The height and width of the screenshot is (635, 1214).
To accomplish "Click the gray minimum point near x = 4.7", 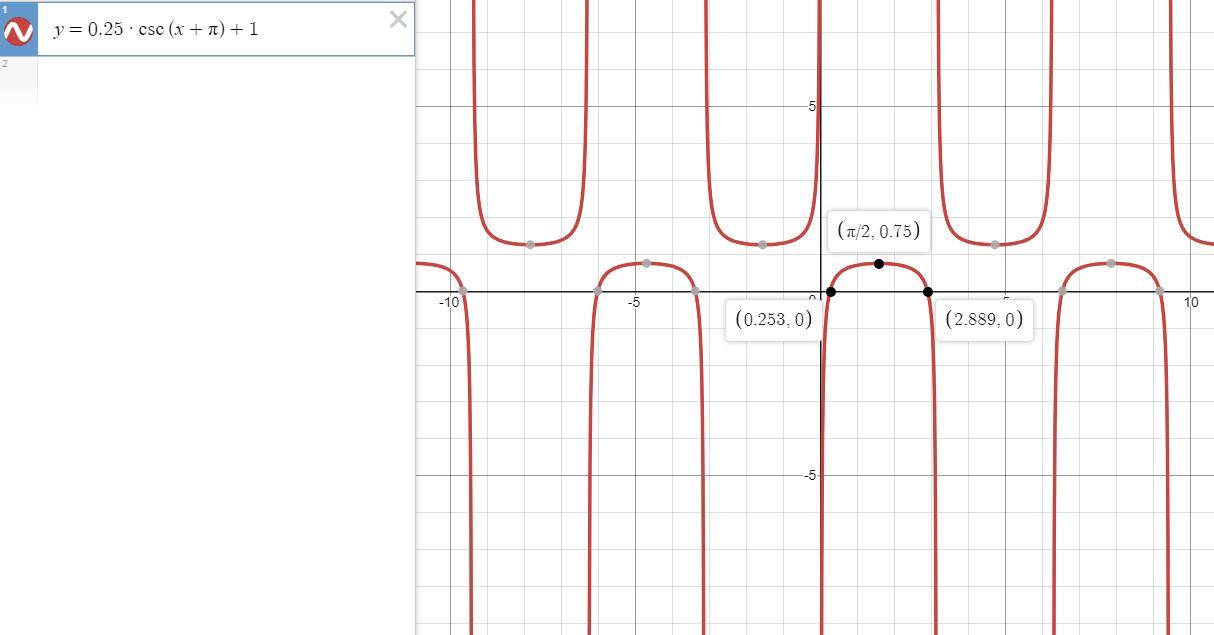I will pyautogui.click(x=995, y=245).
